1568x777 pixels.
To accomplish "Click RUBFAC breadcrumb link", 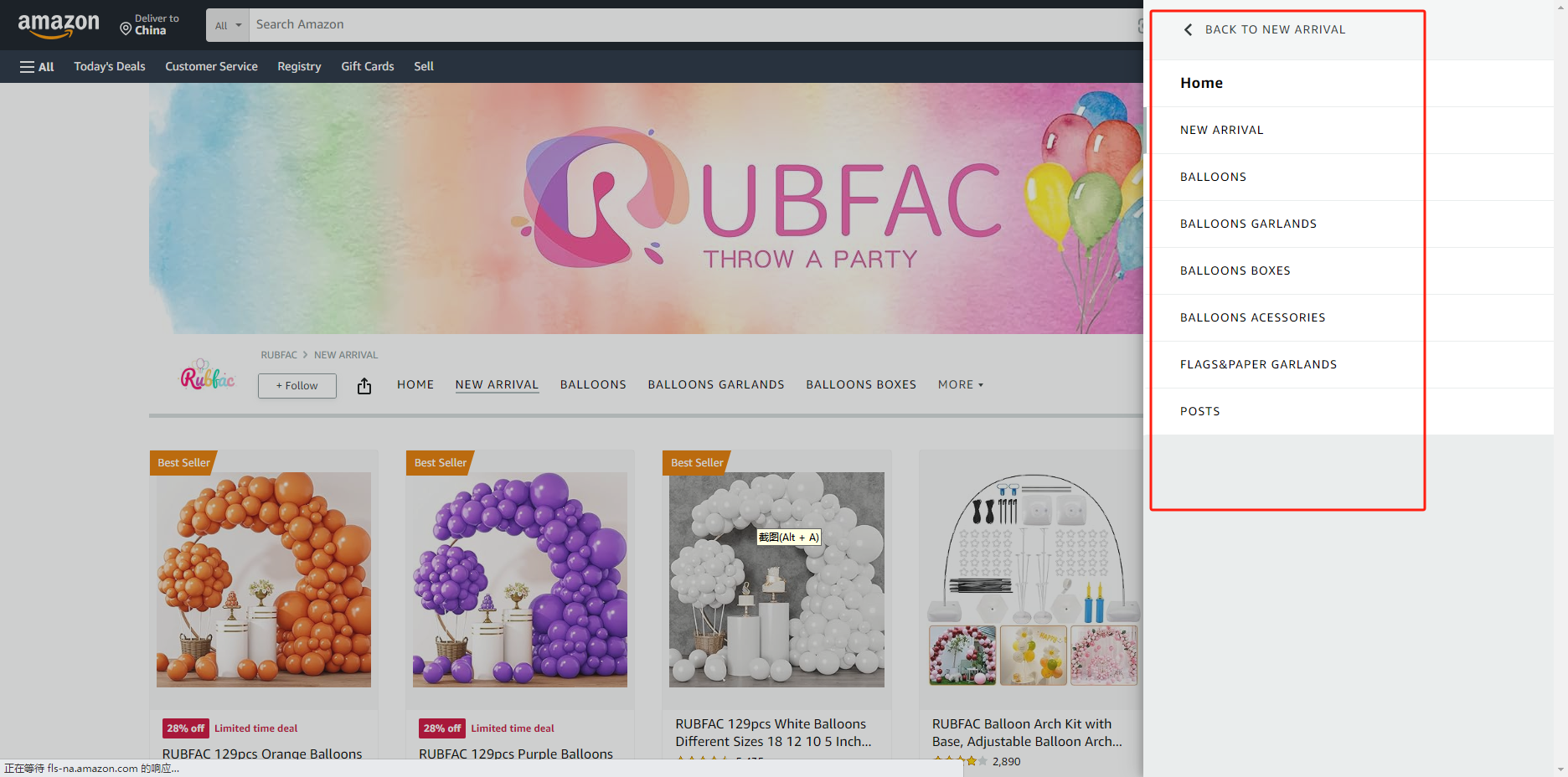I will (279, 355).
